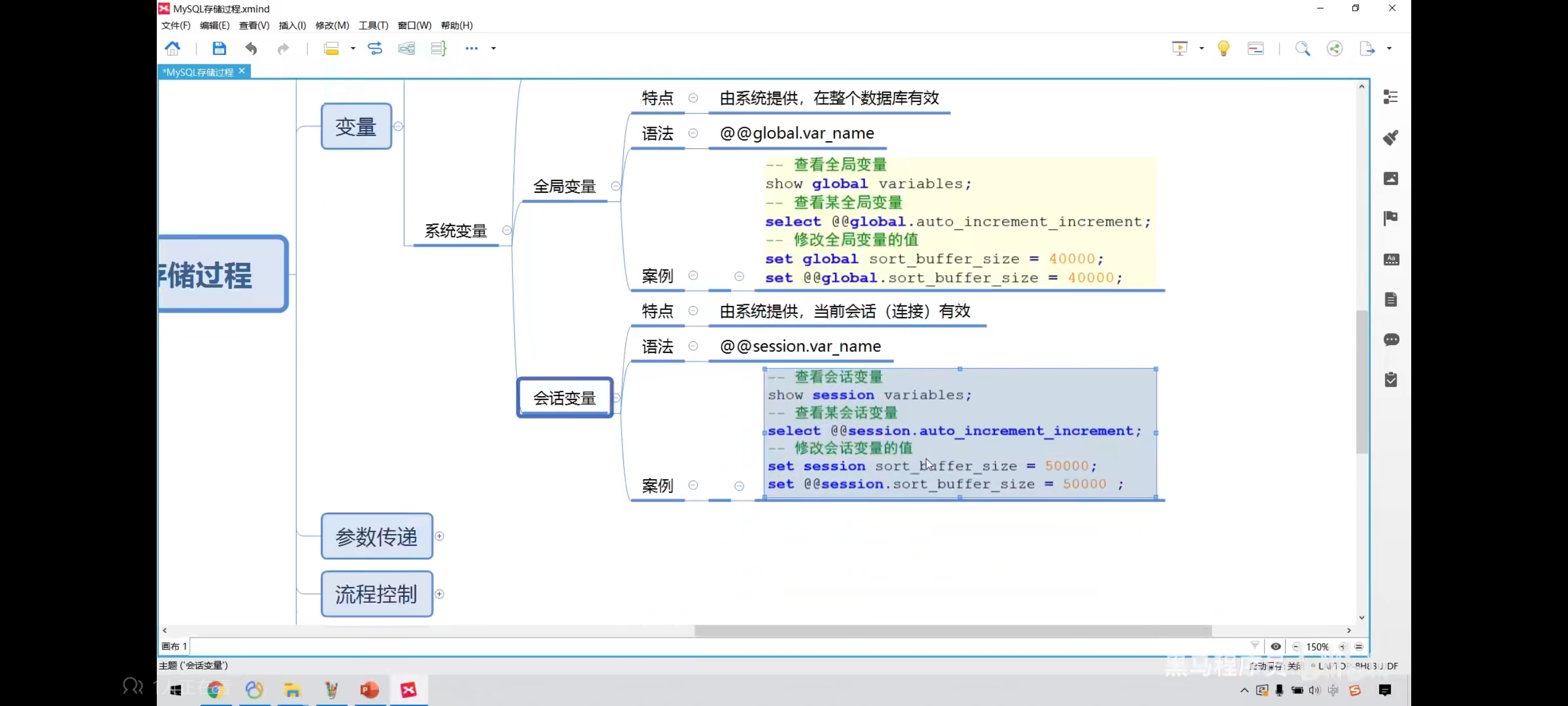
Task: Switch to the MySQL存储过程 document tab
Action: [x=198, y=72]
